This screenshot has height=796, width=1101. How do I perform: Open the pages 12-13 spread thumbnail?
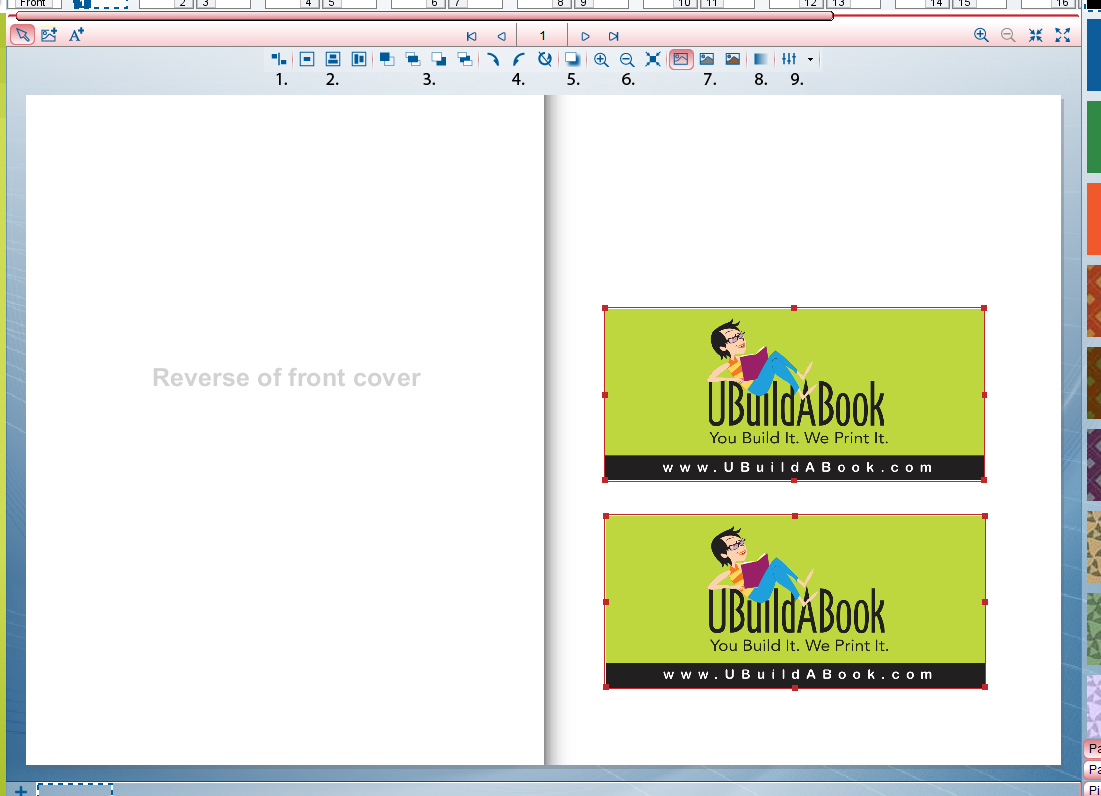click(824, 4)
